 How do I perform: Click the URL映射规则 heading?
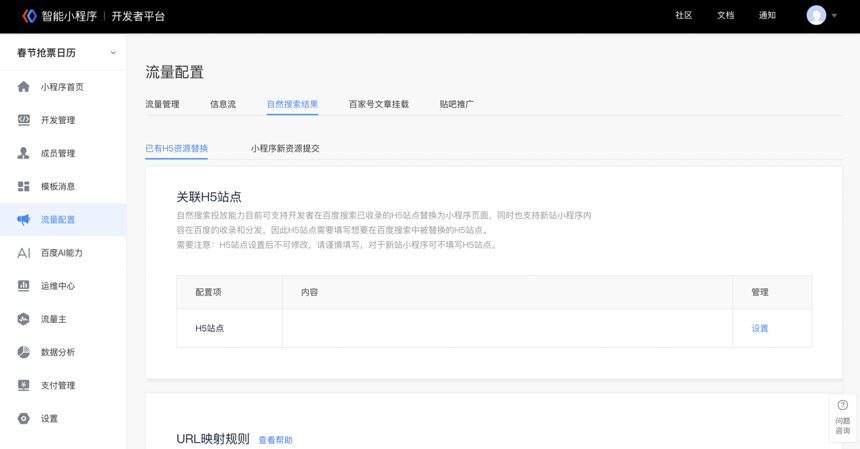pyautogui.click(x=213, y=439)
